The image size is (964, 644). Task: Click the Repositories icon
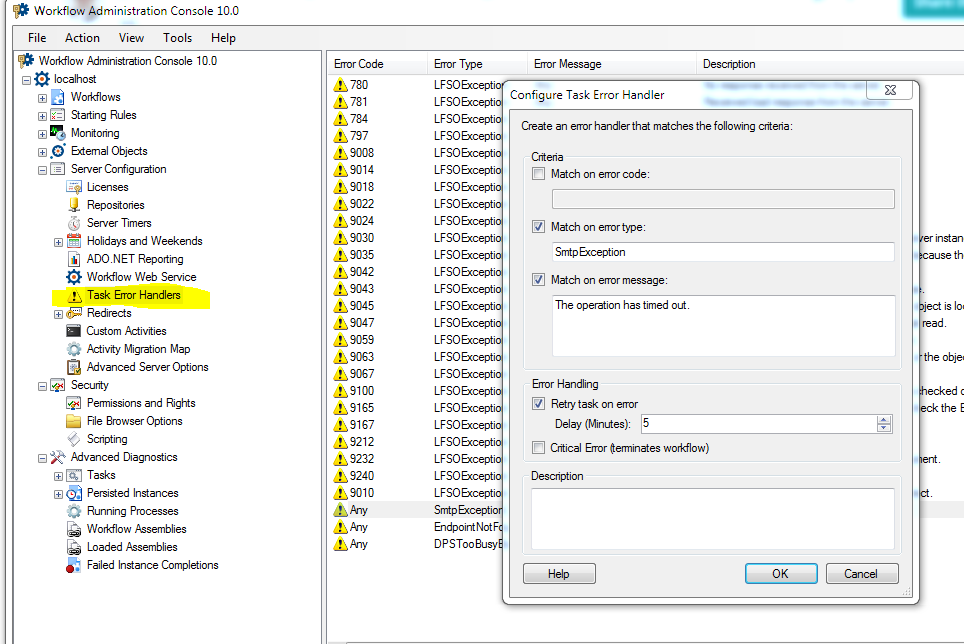pos(74,205)
